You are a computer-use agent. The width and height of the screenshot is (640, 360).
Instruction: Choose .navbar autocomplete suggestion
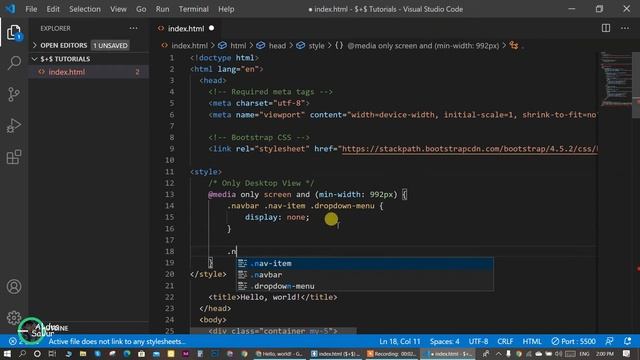click(x=365, y=275)
